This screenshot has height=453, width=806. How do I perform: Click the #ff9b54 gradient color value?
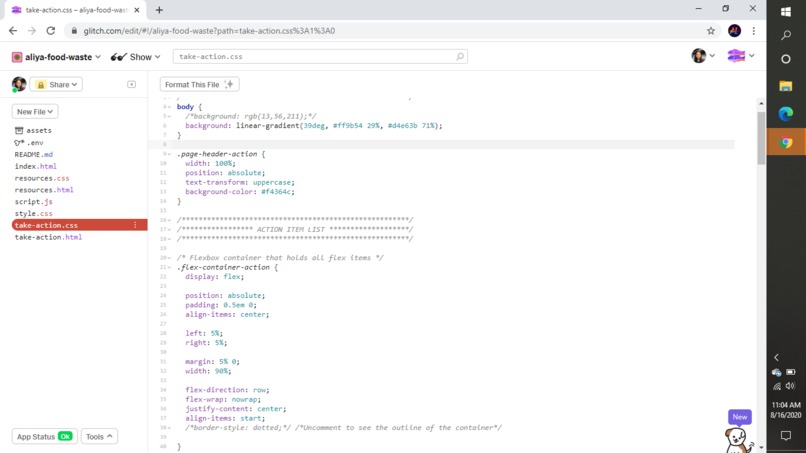pyautogui.click(x=347, y=125)
